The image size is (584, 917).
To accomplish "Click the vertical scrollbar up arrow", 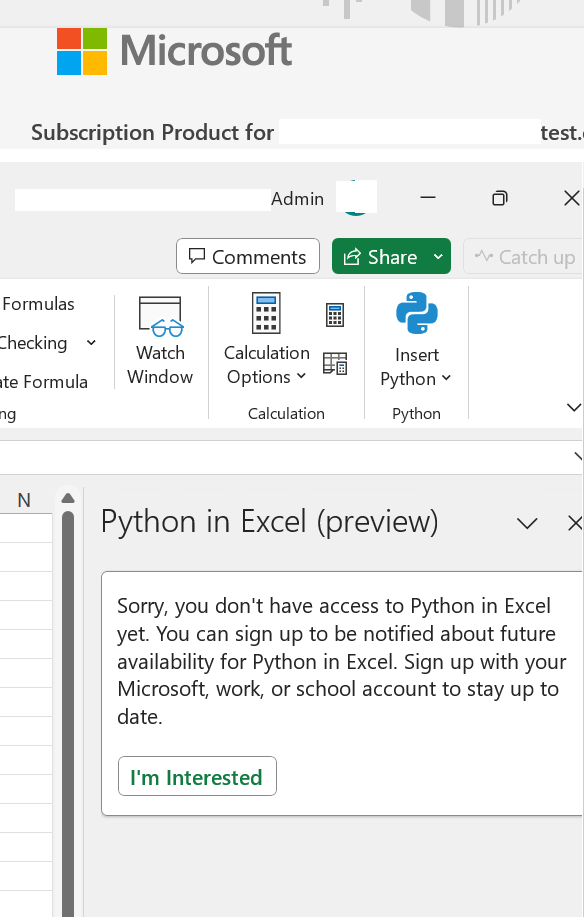I will (x=68, y=498).
